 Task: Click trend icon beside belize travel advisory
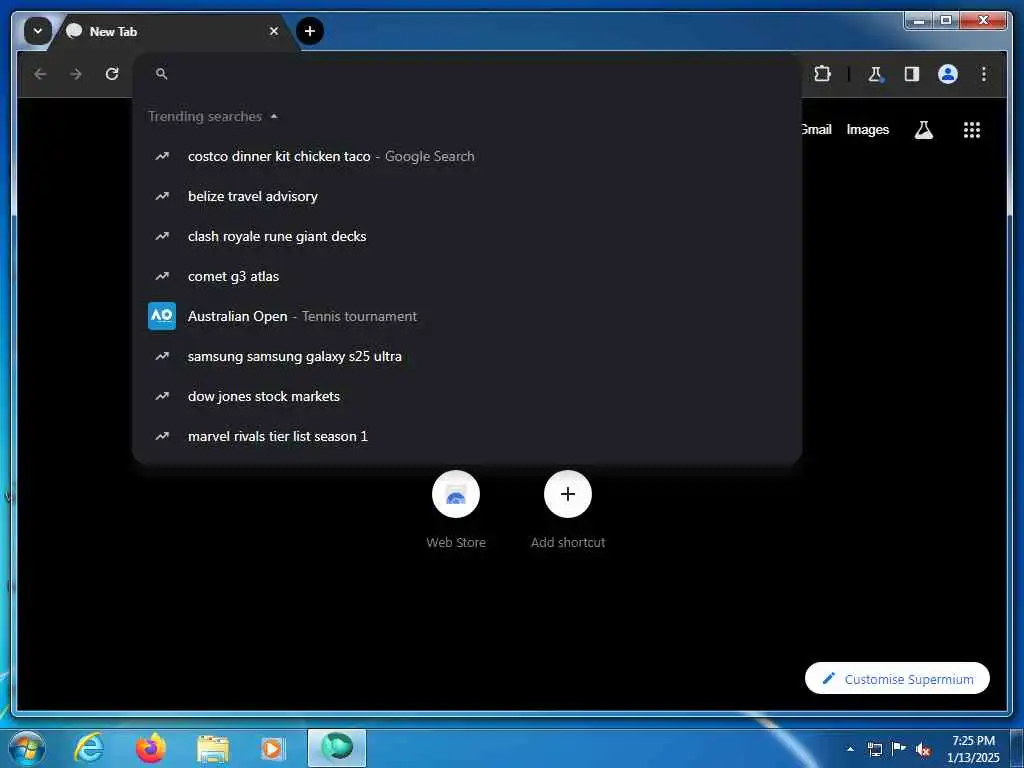pyautogui.click(x=161, y=196)
